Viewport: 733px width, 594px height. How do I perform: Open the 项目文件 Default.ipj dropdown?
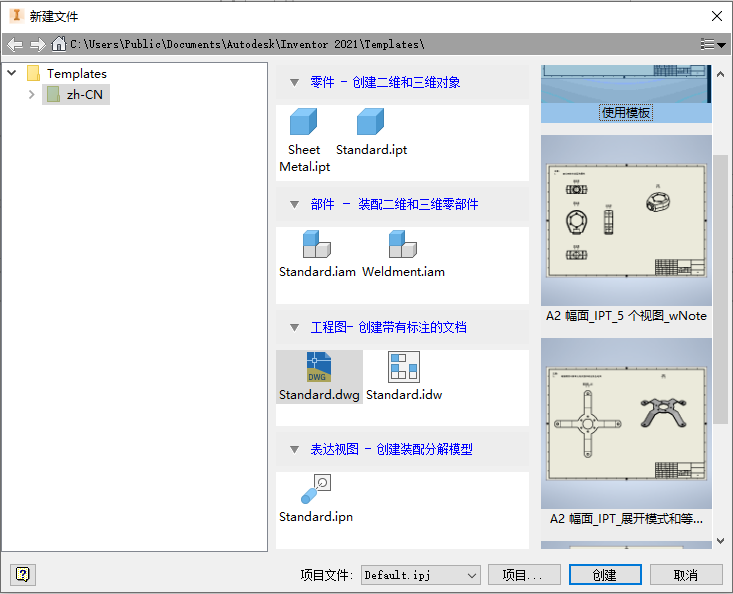[x=421, y=575]
